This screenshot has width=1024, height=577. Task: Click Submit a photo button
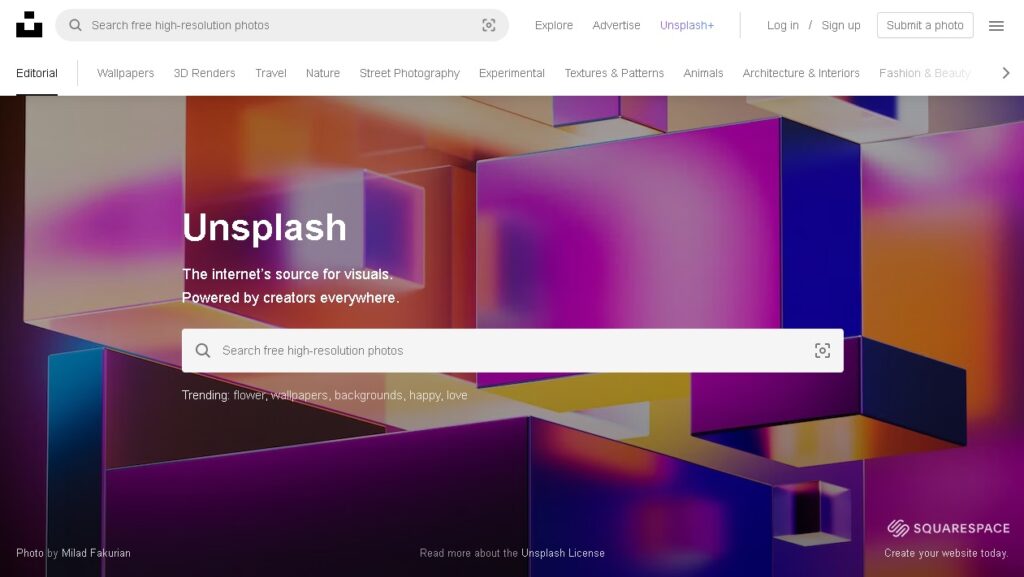[x=925, y=25]
